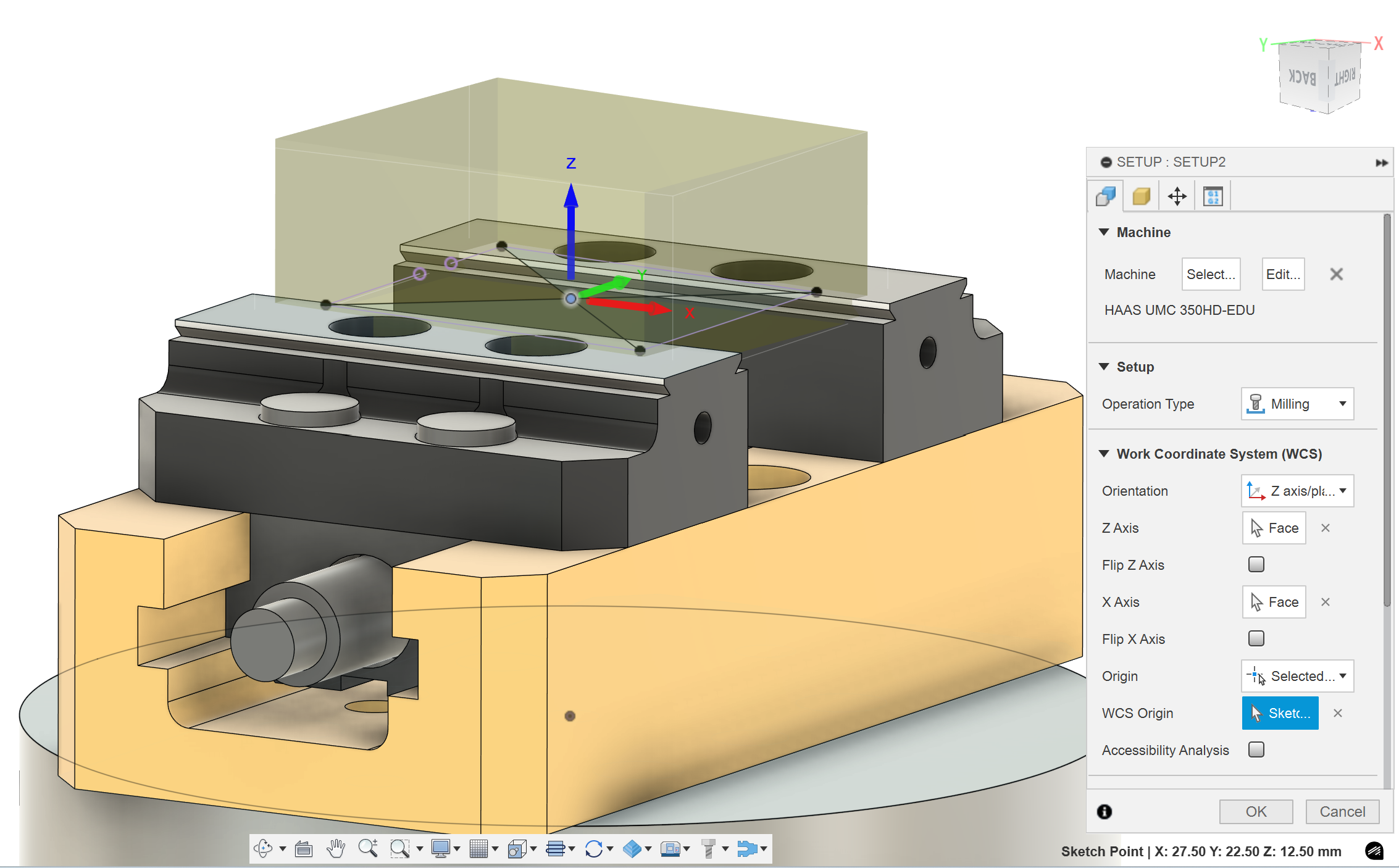The height and width of the screenshot is (868, 1399).
Task: Activate the Pan hand tool
Action: coord(336,848)
